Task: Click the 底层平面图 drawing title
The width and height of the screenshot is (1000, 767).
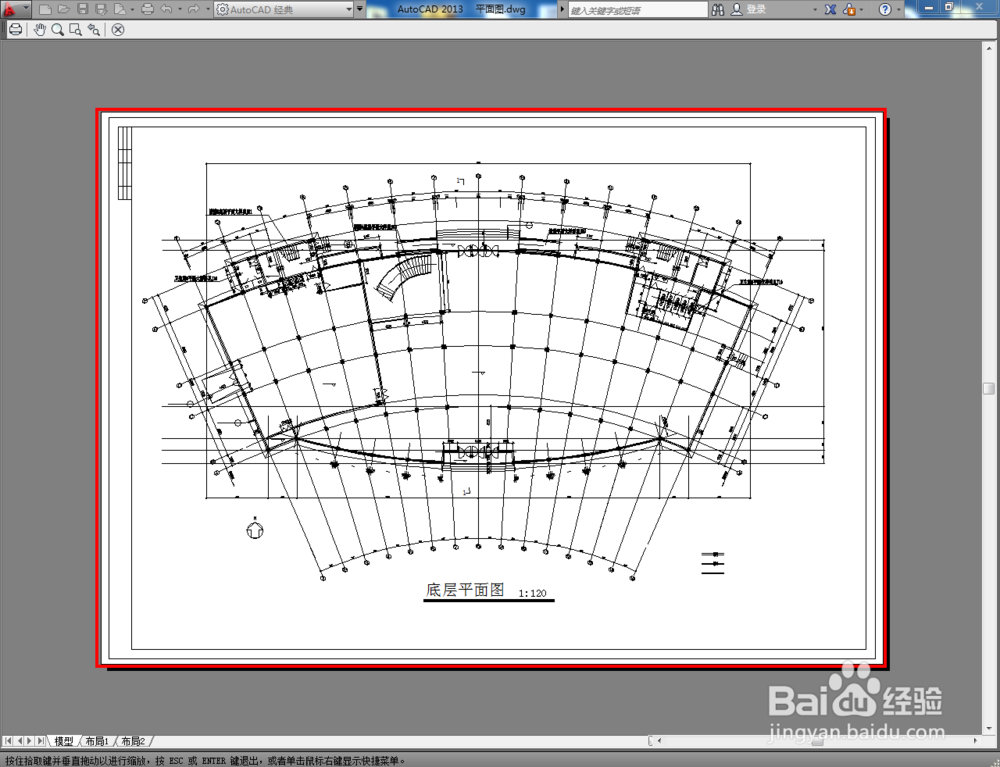Action: 465,590
